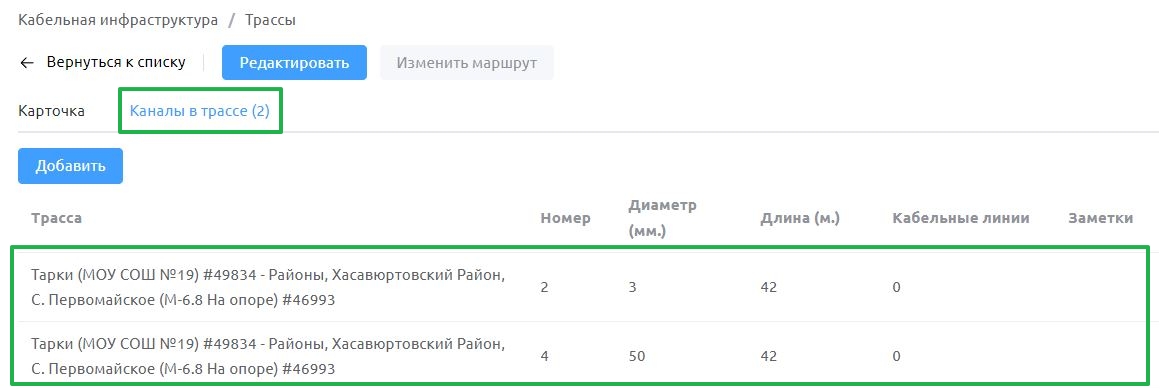Return to list via 'Вернуться к списку'
This screenshot has height=389, width=1160.
[x=115, y=62]
